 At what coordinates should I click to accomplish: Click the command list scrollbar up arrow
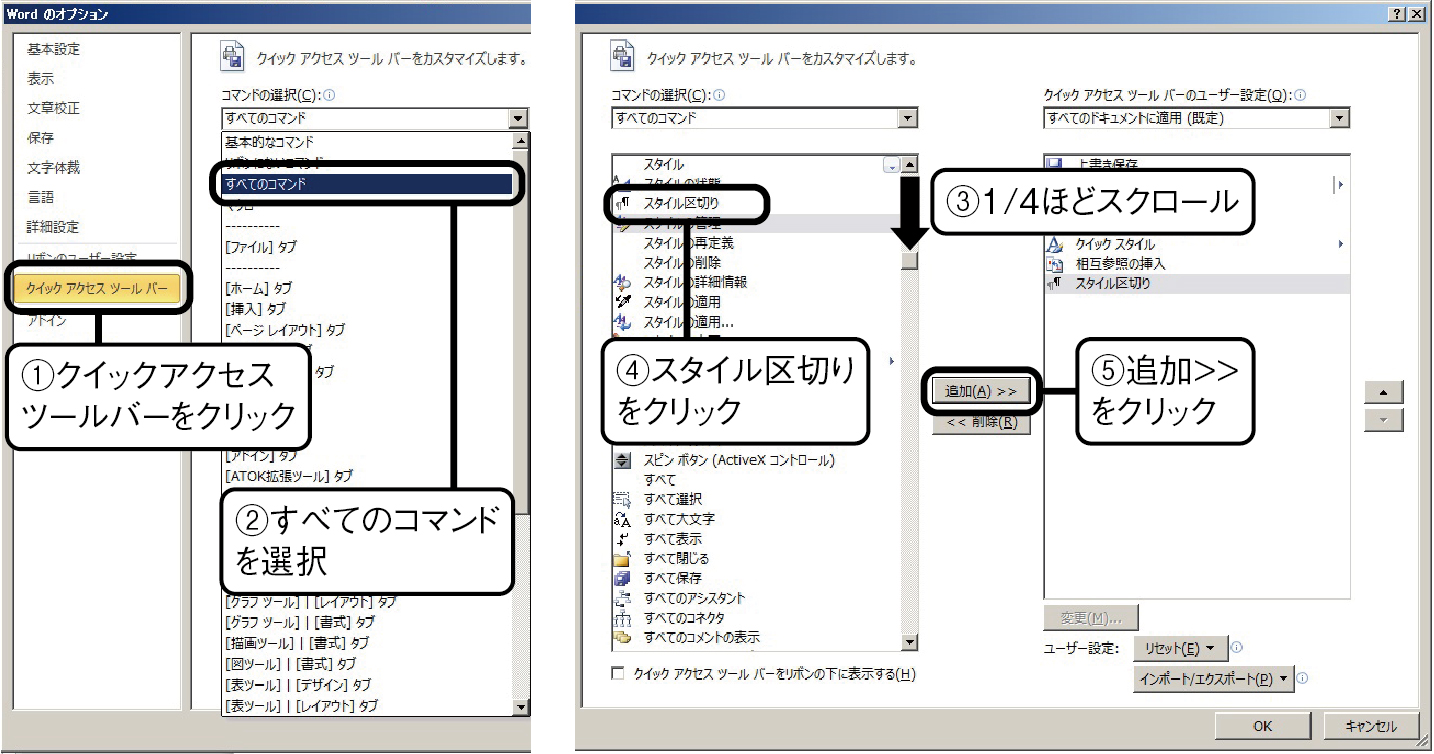click(909, 165)
